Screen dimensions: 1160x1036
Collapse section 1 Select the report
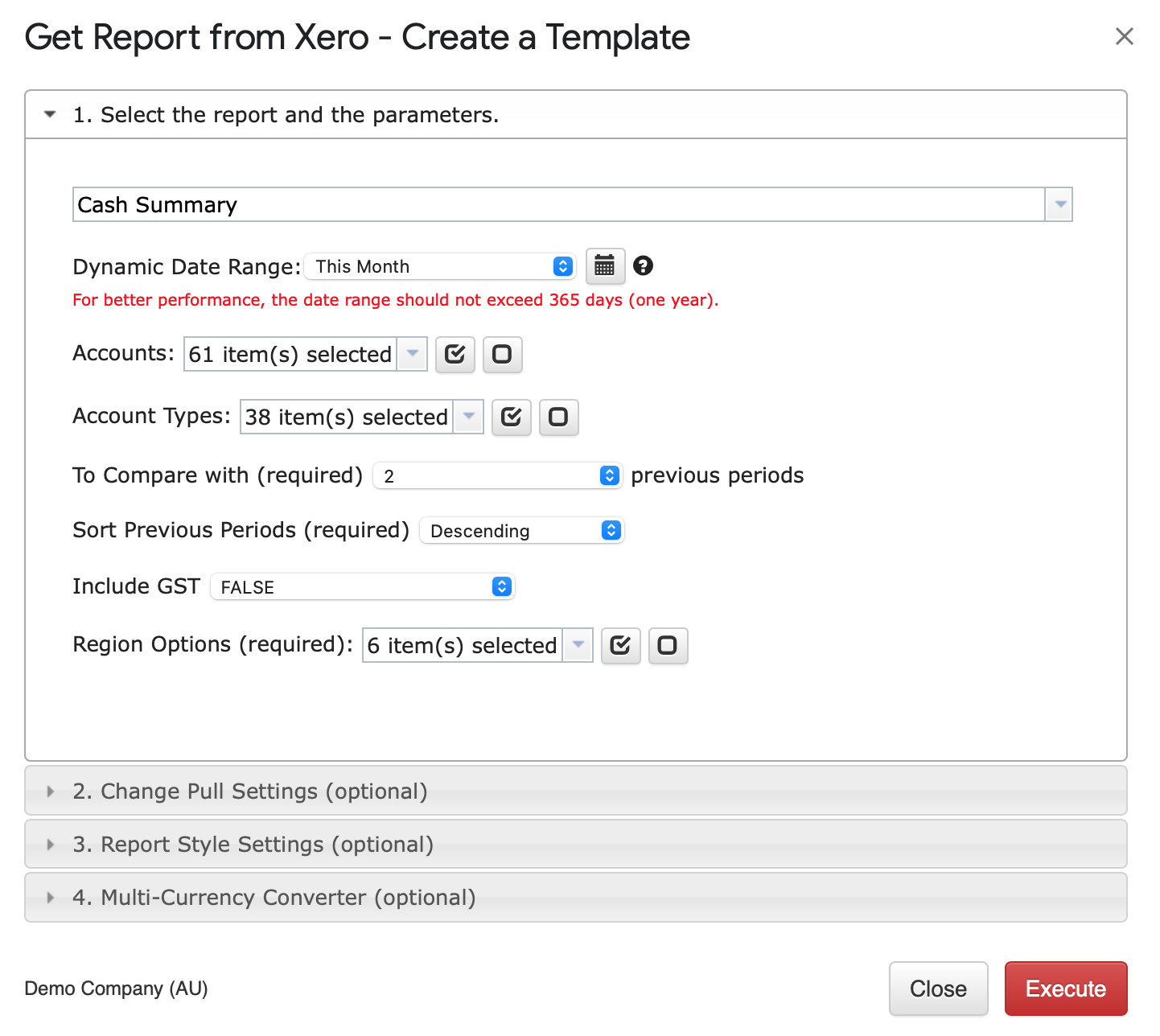[x=576, y=115]
